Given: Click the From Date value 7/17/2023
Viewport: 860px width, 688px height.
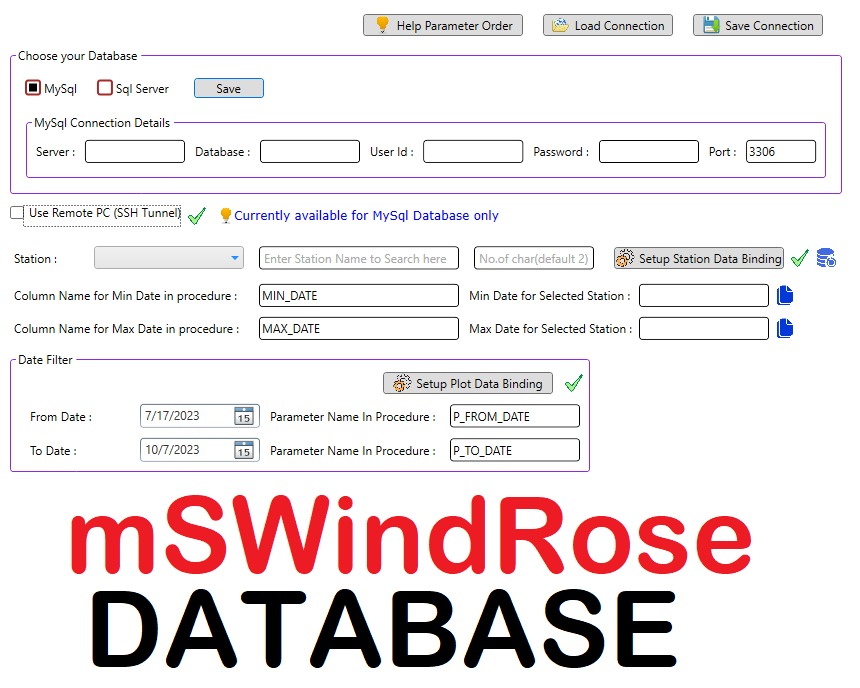Looking at the screenshot, I should 172,416.
